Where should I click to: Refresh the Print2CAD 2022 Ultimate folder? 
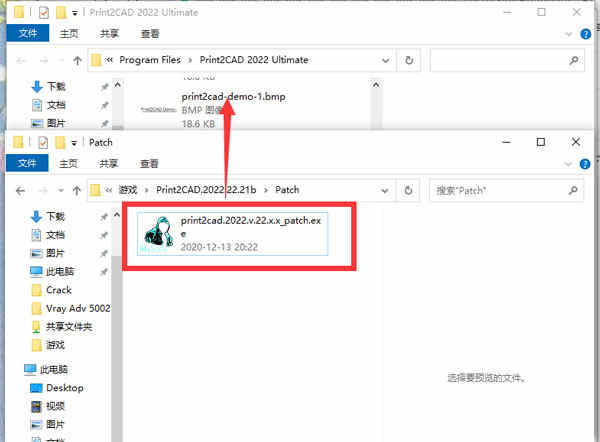click(409, 60)
